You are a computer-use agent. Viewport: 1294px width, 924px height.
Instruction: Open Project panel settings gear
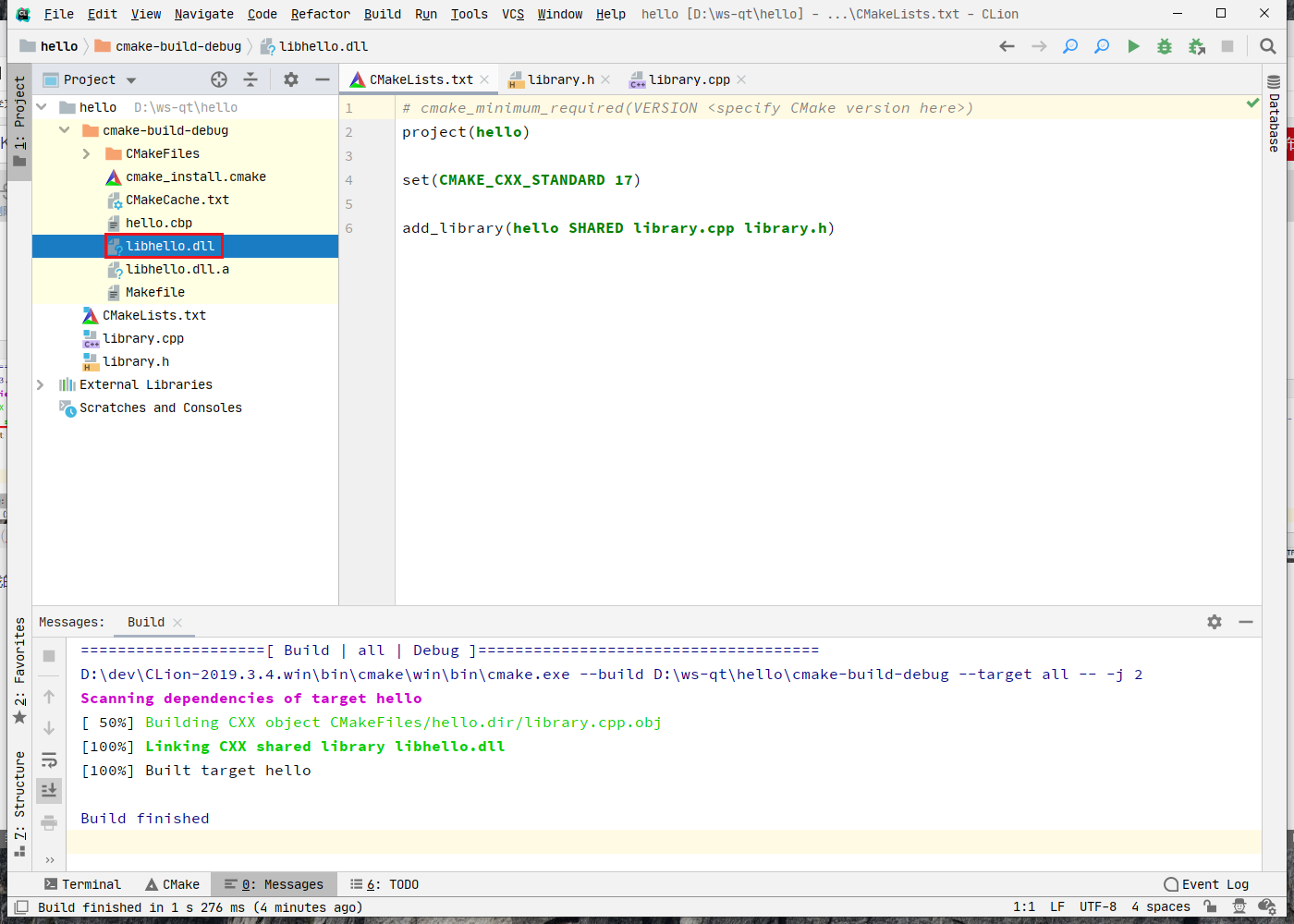tap(291, 79)
